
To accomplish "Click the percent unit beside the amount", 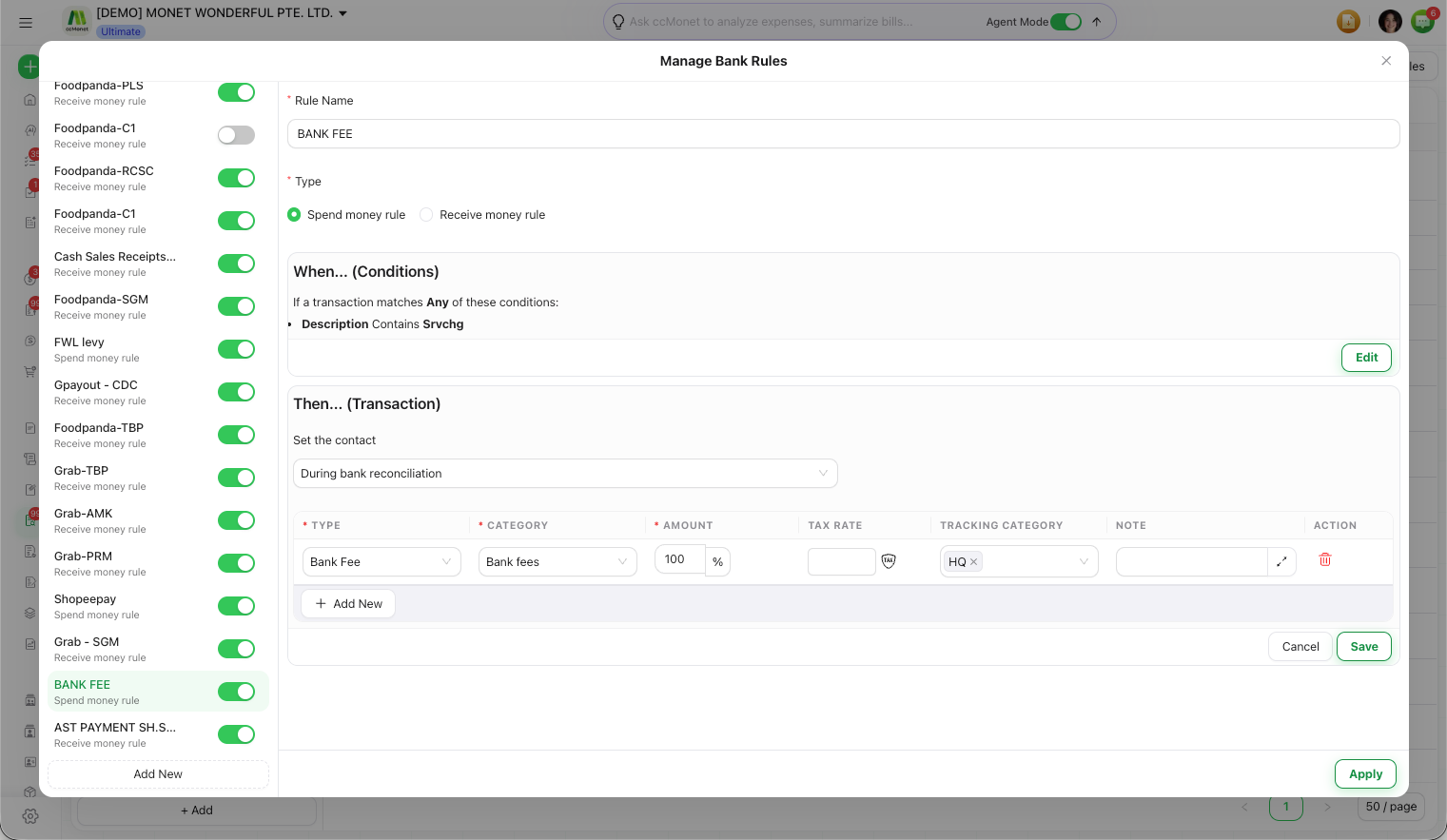I will pyautogui.click(x=717, y=562).
